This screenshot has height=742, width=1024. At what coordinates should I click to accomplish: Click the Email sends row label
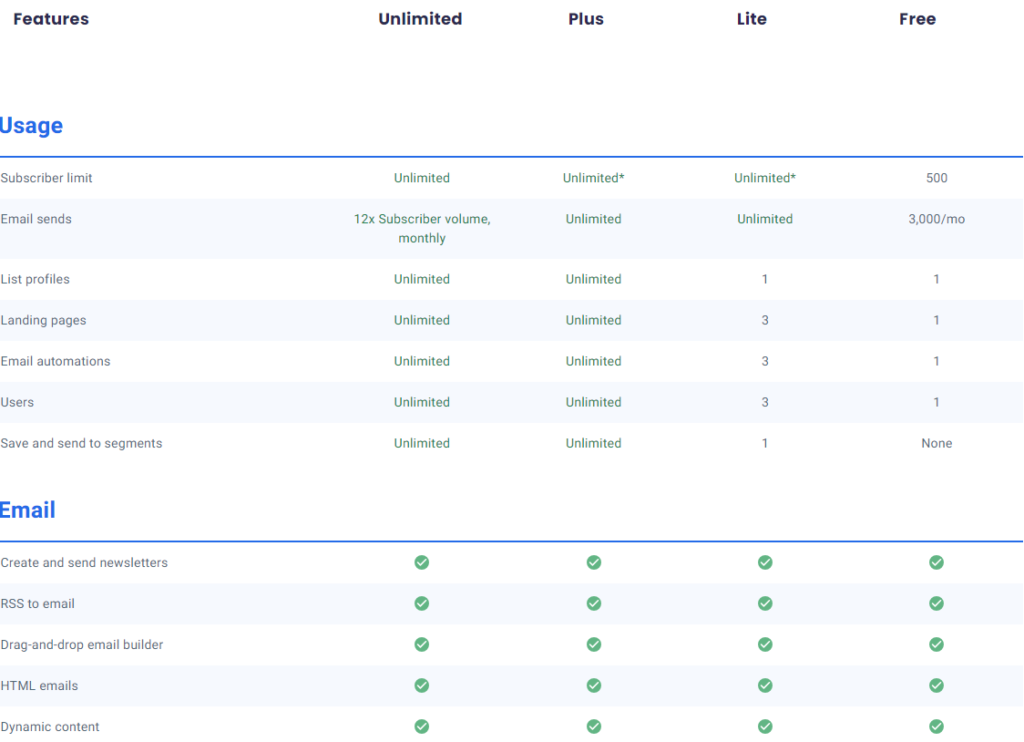point(36,219)
